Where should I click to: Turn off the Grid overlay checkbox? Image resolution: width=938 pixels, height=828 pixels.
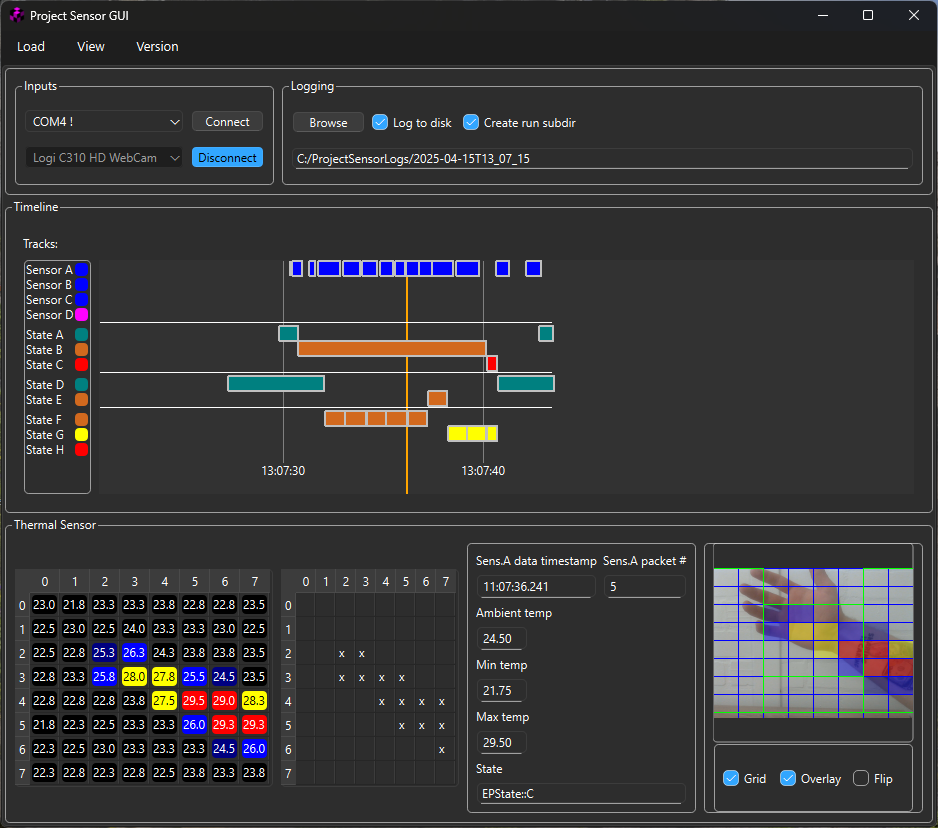(731, 778)
